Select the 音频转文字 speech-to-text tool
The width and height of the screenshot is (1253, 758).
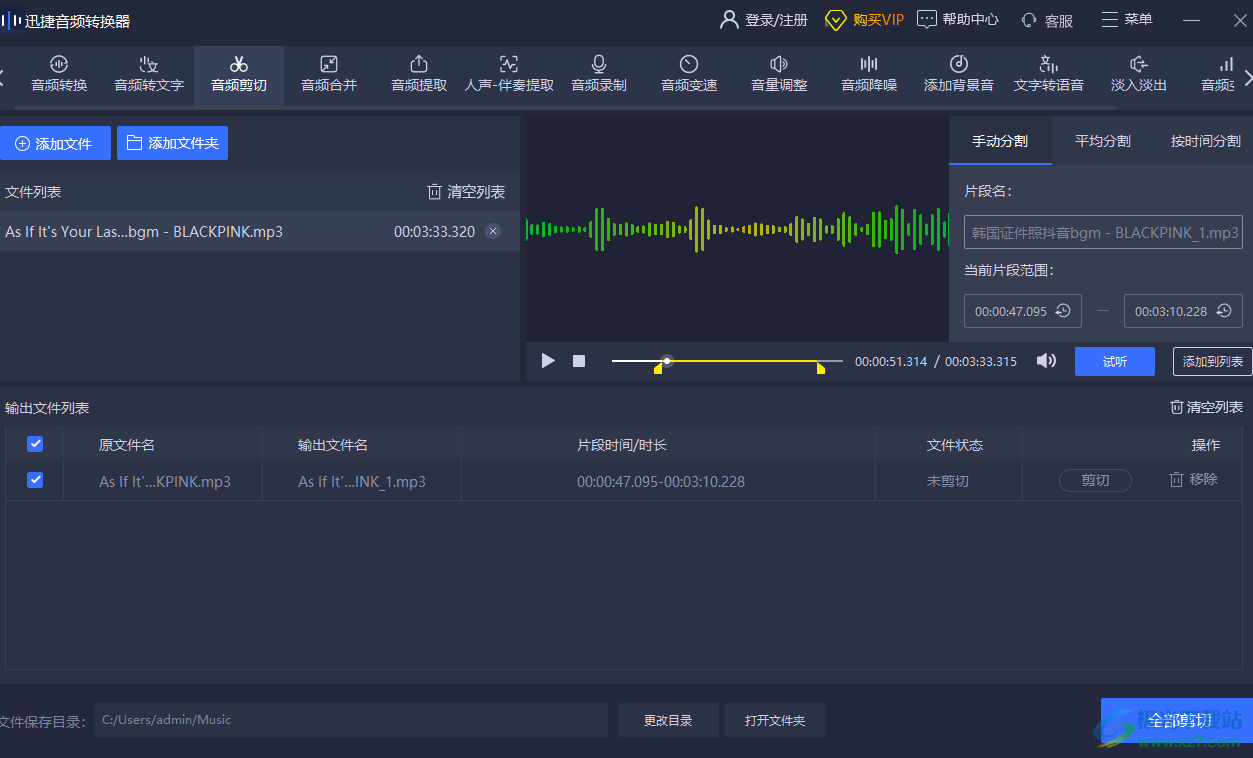coord(149,74)
